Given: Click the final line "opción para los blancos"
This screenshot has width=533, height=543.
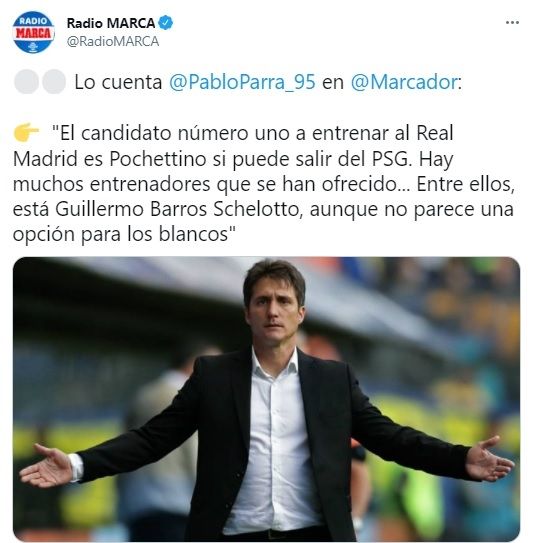Looking at the screenshot, I should 125,234.
